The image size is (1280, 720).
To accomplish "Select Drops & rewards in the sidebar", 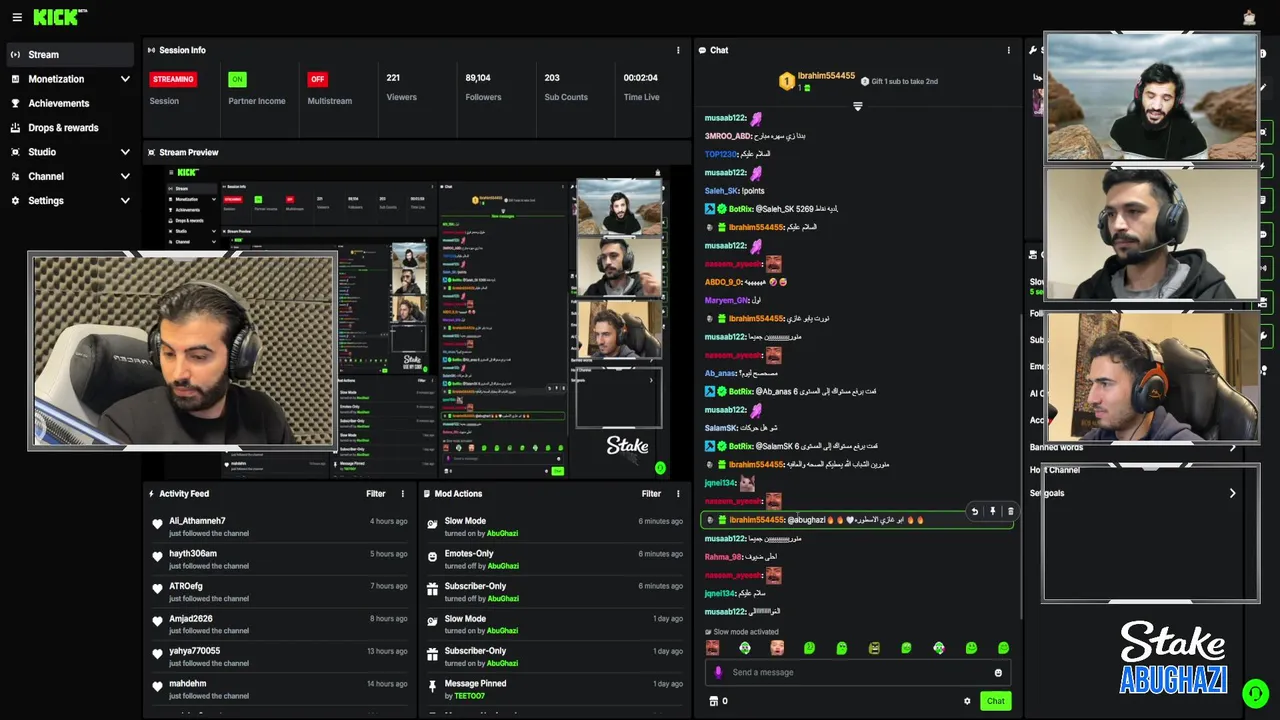I will pyautogui.click(x=63, y=128).
